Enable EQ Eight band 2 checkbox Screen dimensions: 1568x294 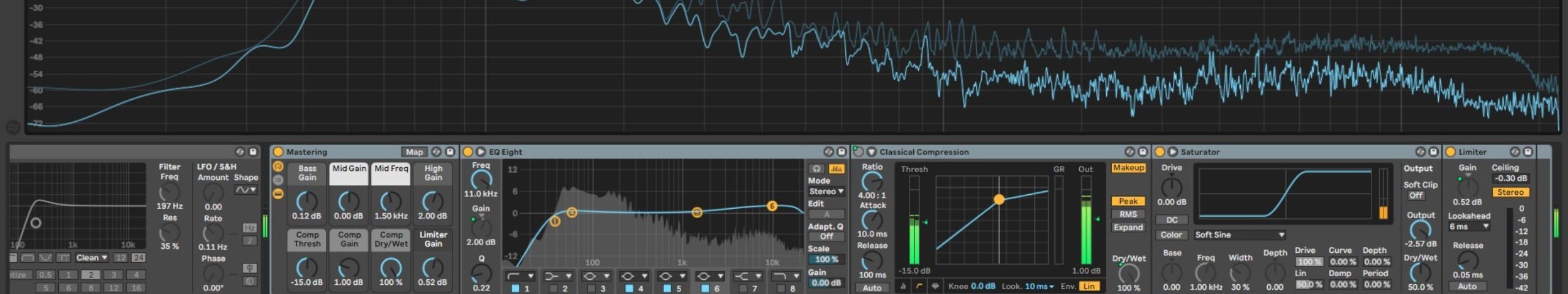[x=553, y=288]
